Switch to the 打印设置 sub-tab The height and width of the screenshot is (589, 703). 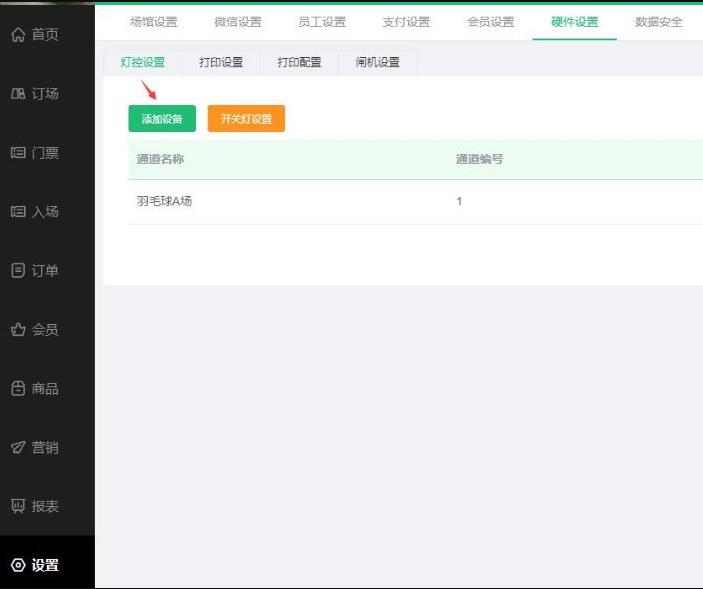click(x=221, y=62)
